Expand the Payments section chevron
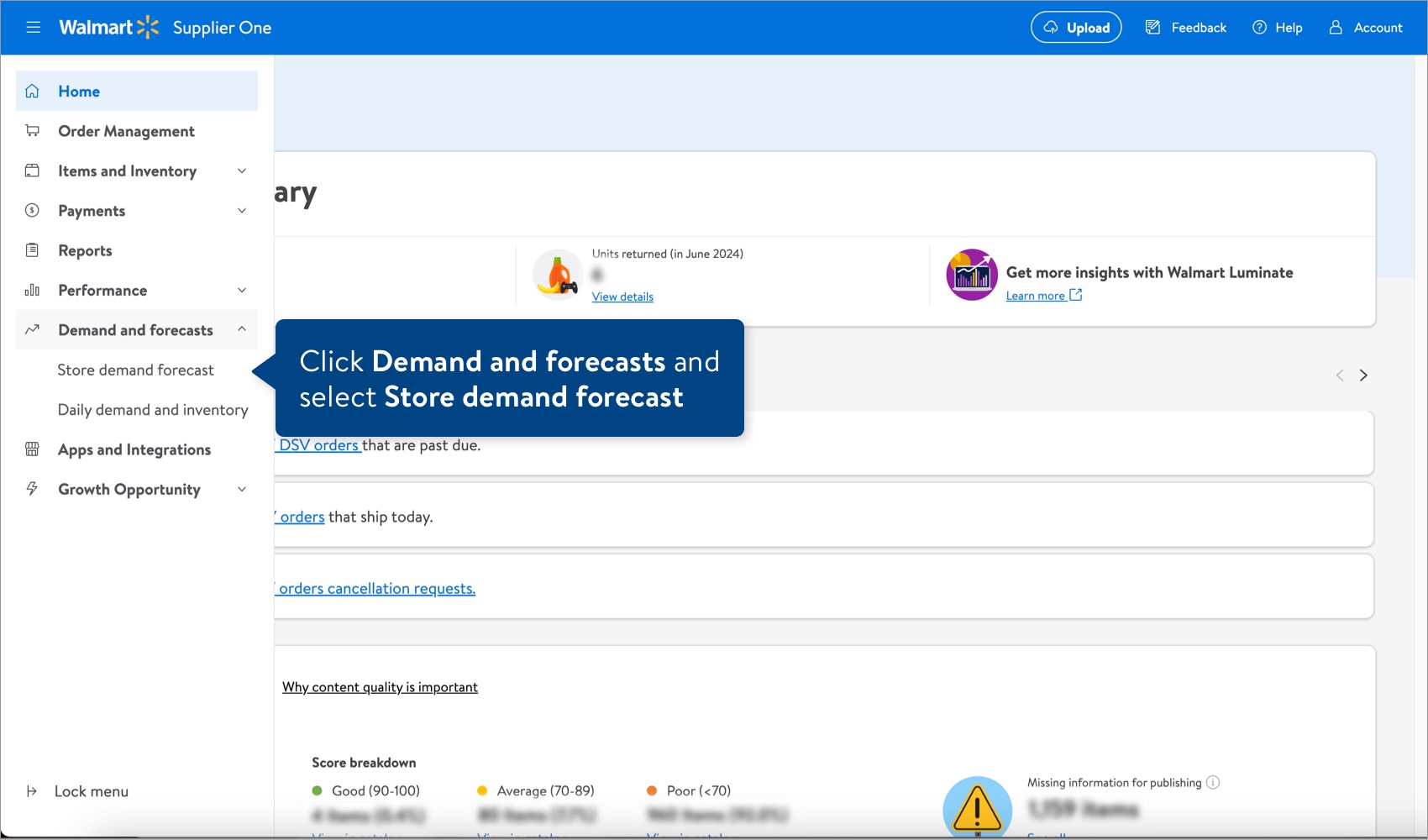This screenshot has height=840, width=1428. [x=242, y=210]
